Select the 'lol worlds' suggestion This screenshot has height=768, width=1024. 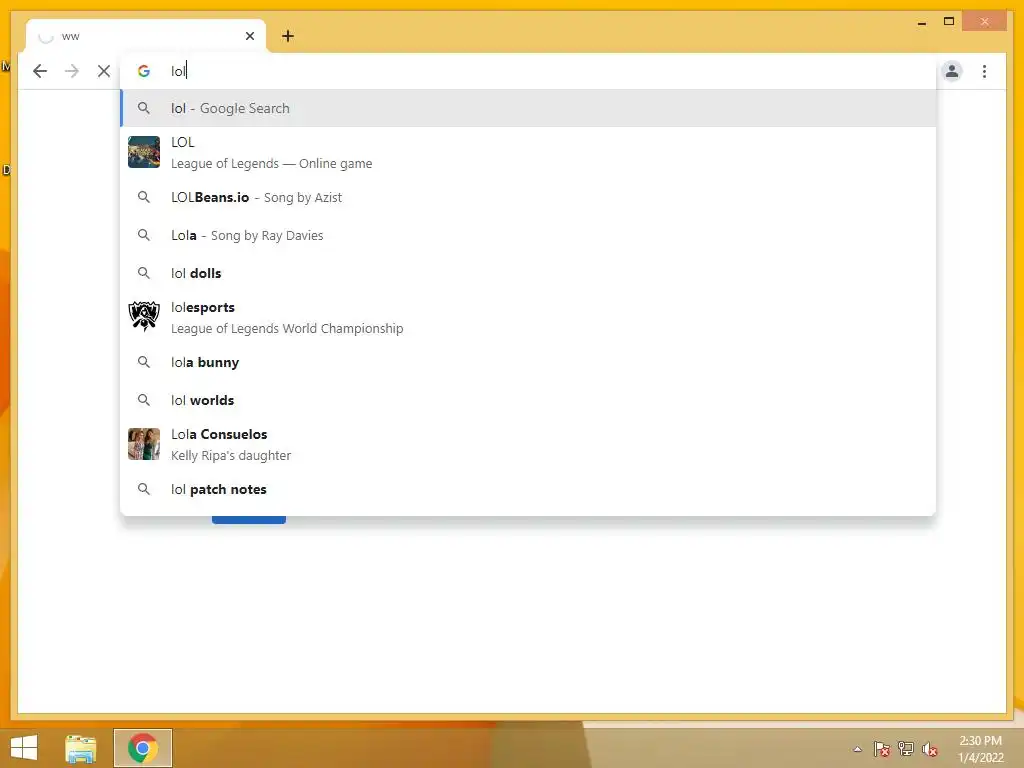(x=528, y=400)
